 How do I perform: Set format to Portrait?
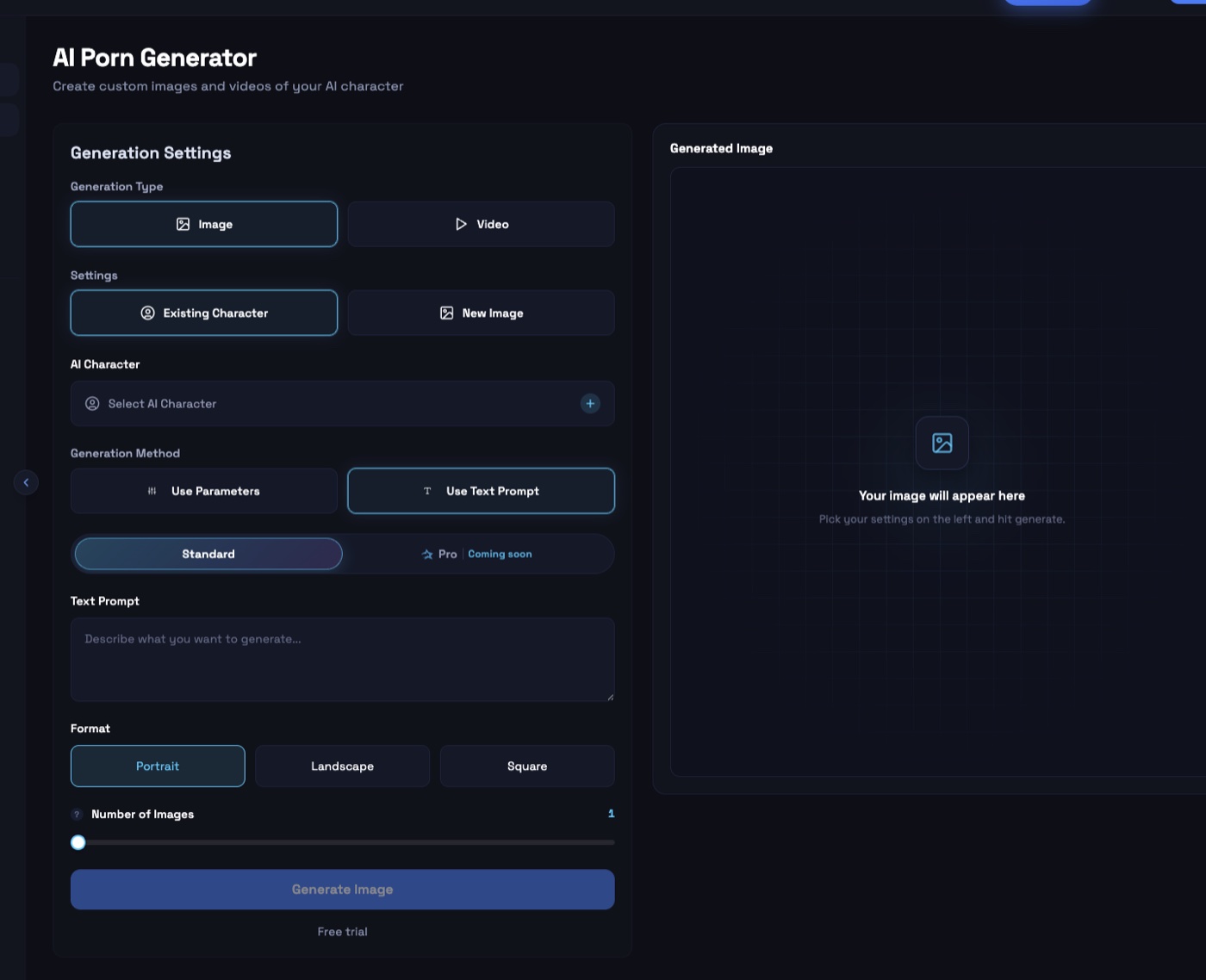[158, 766]
